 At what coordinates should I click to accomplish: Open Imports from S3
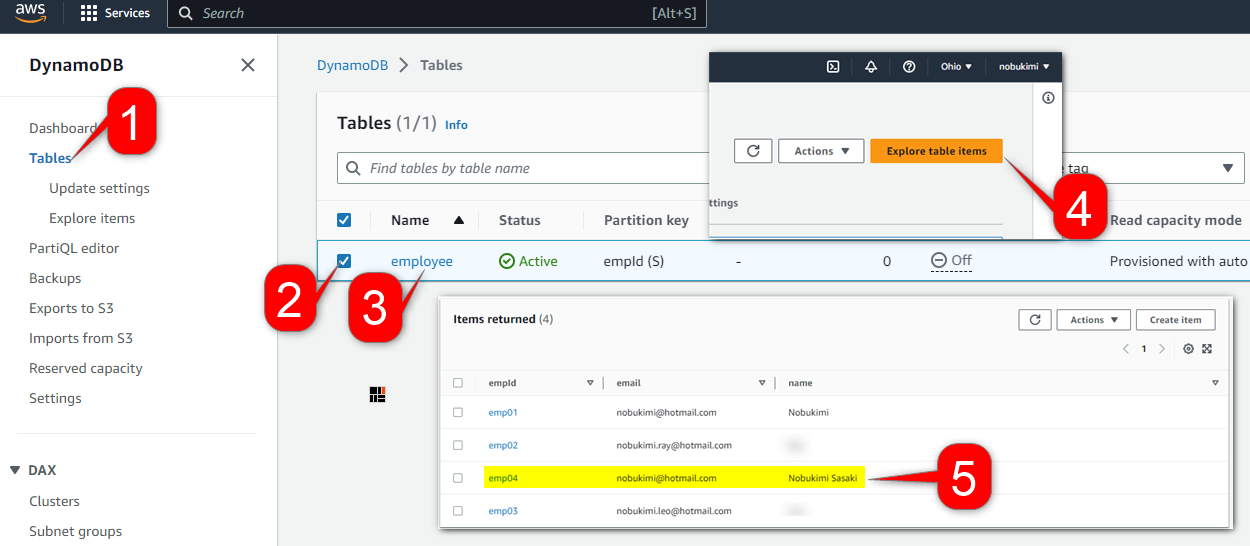click(81, 338)
